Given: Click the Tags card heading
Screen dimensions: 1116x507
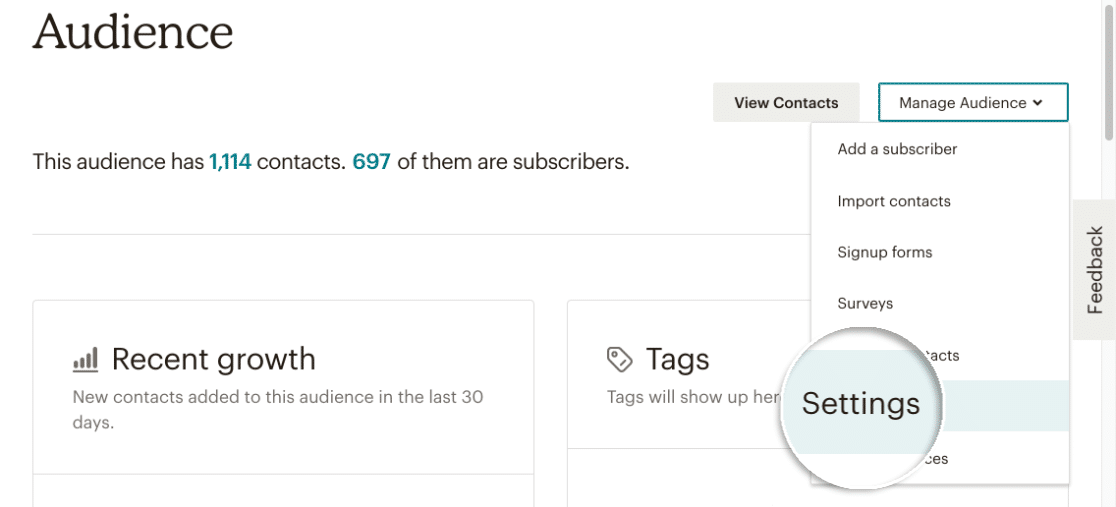Looking at the screenshot, I should (678, 359).
